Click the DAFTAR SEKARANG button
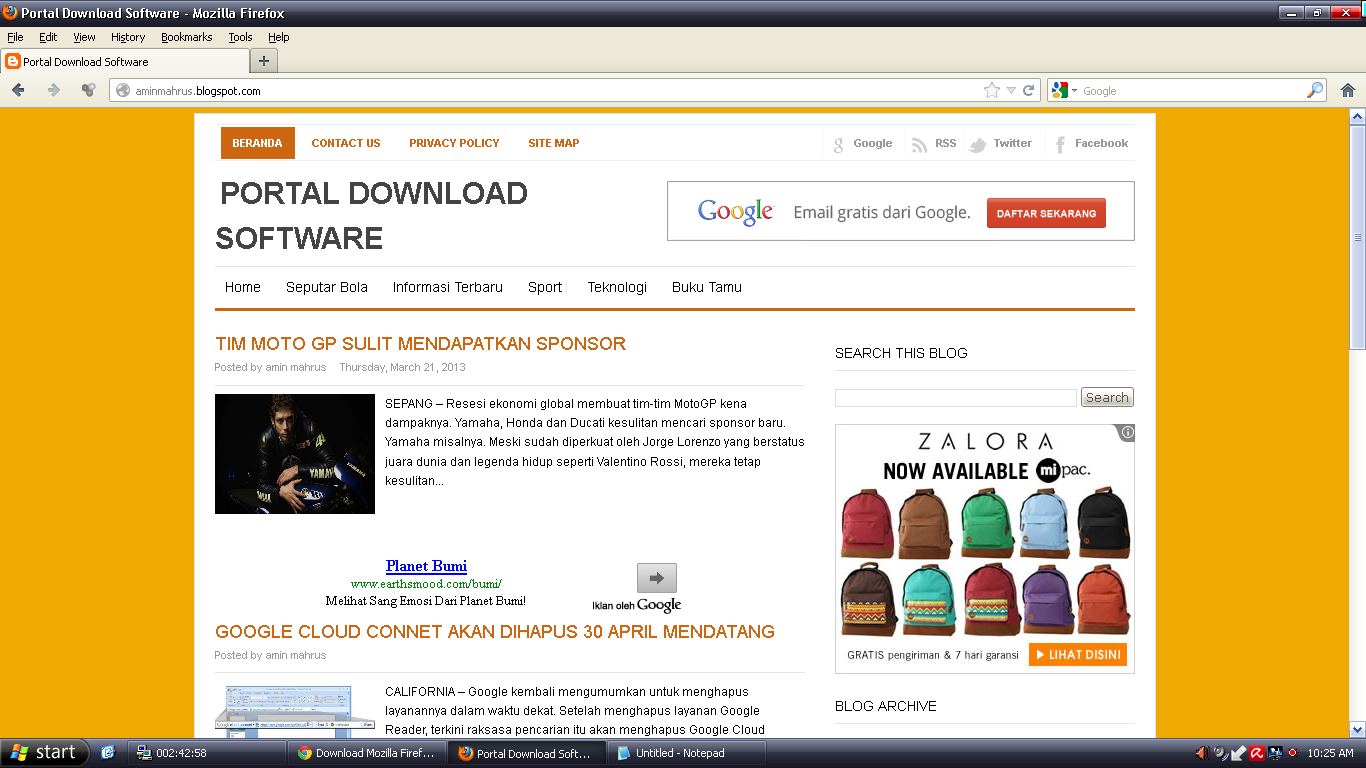This screenshot has width=1366, height=768. tap(1046, 213)
